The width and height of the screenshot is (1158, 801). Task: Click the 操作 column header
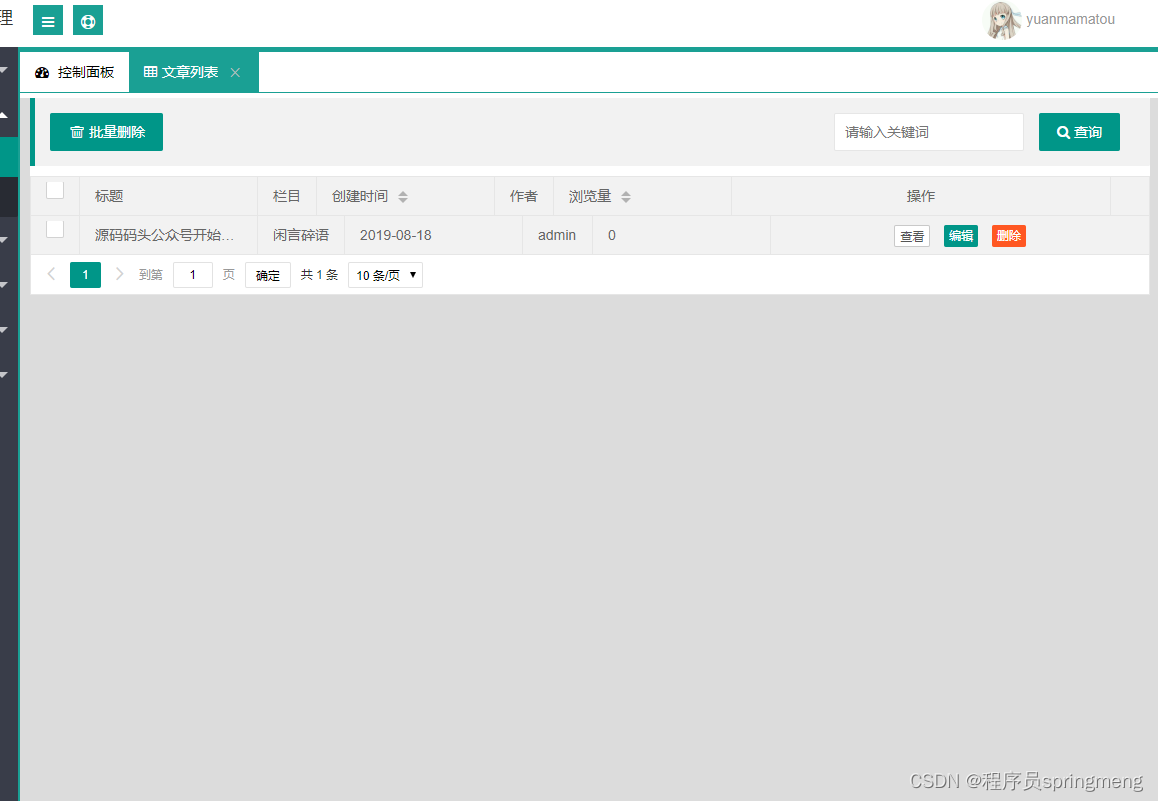(921, 196)
